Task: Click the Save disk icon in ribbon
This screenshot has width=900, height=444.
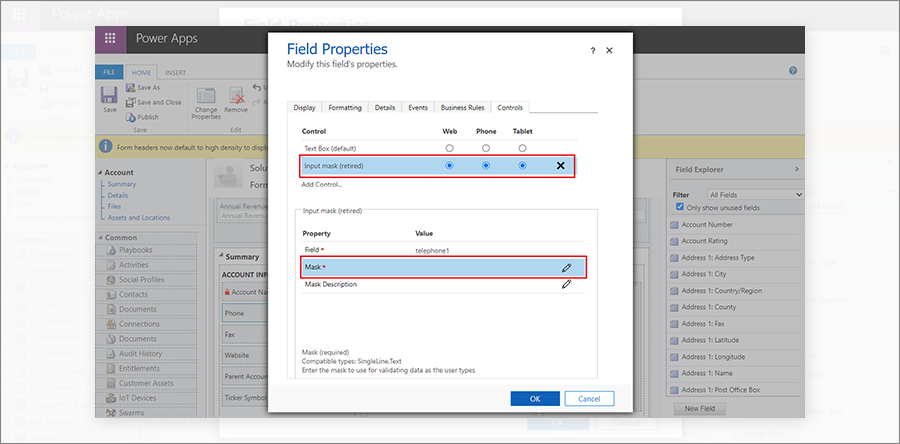Action: pyautogui.click(x=110, y=98)
